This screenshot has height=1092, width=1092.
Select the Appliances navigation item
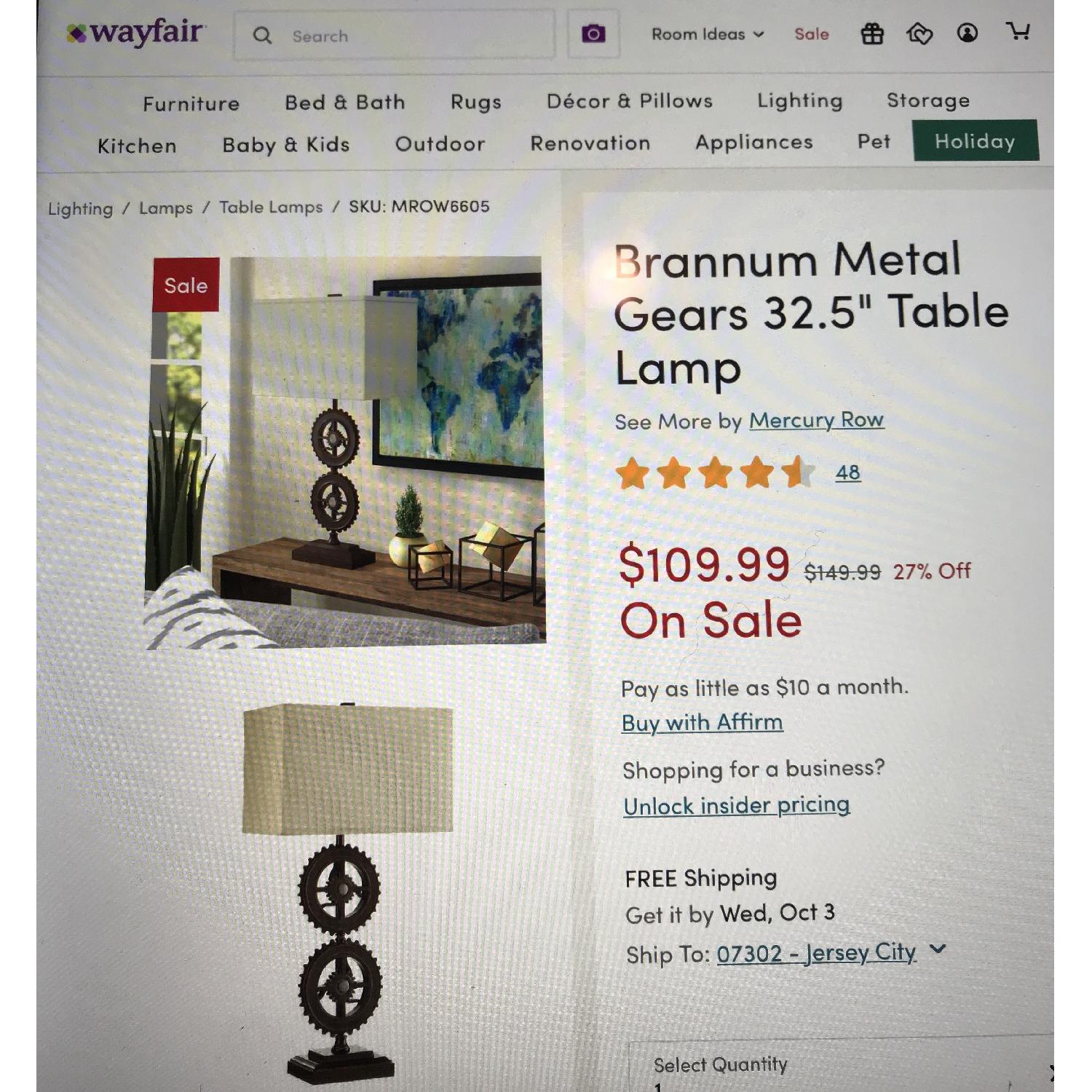click(753, 143)
